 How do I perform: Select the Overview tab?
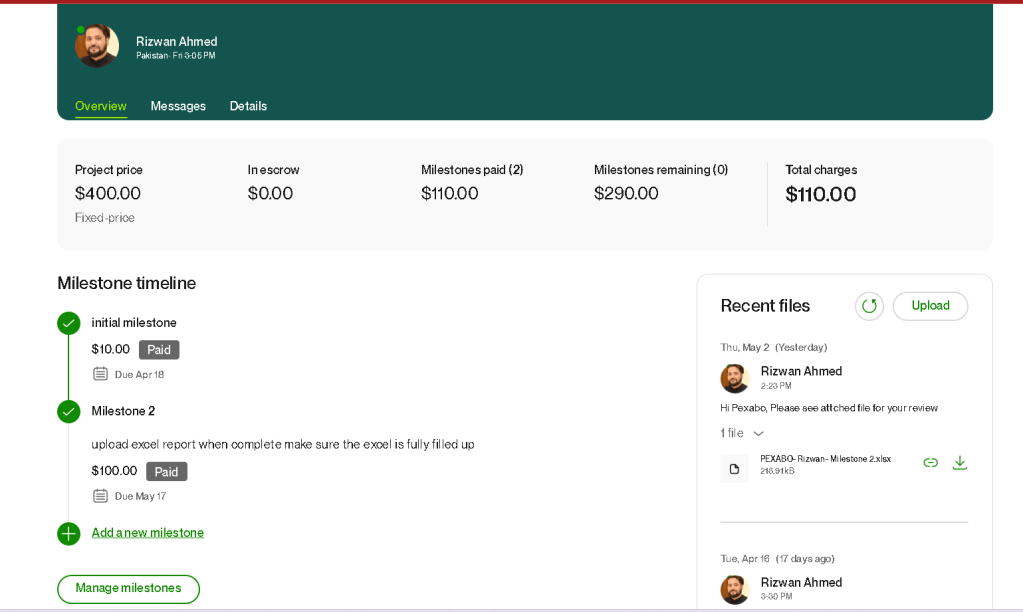tap(100, 106)
